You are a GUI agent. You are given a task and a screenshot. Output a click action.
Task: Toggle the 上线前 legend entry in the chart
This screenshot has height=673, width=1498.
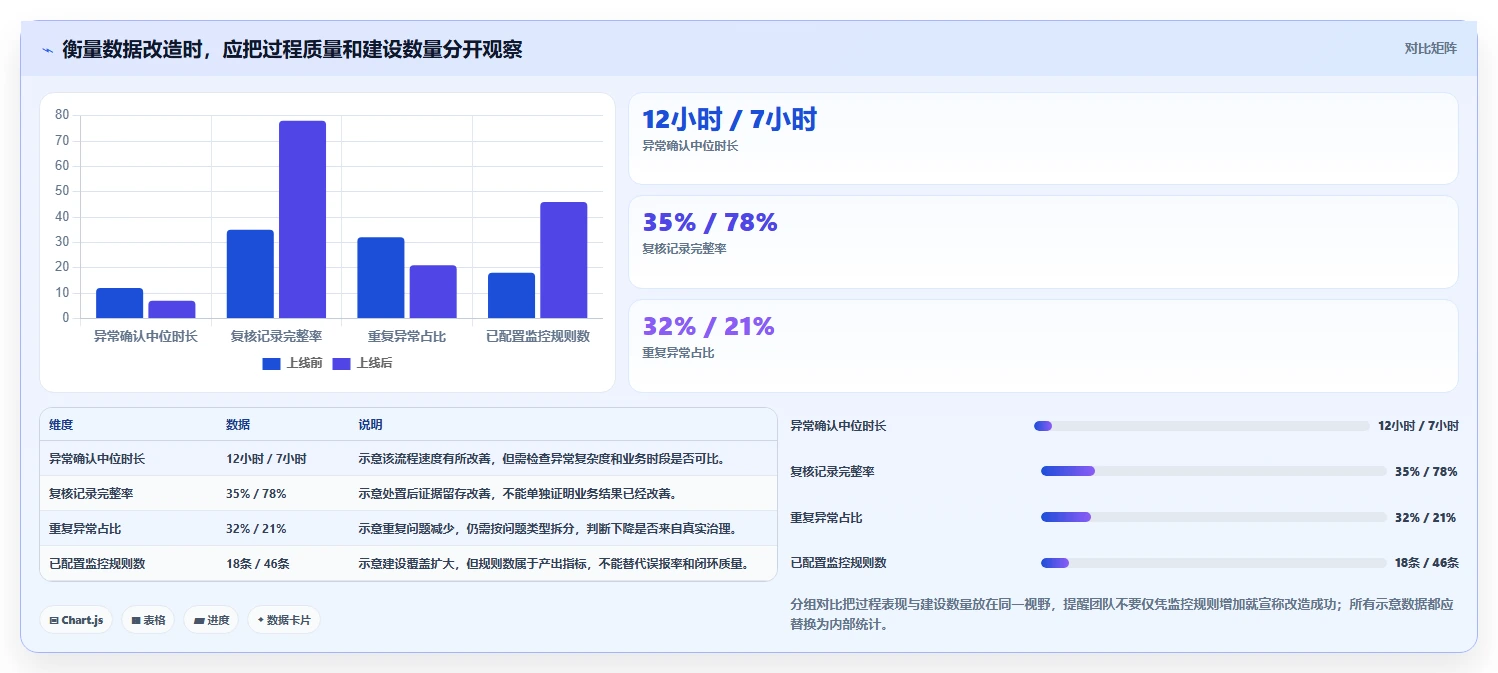coord(292,363)
